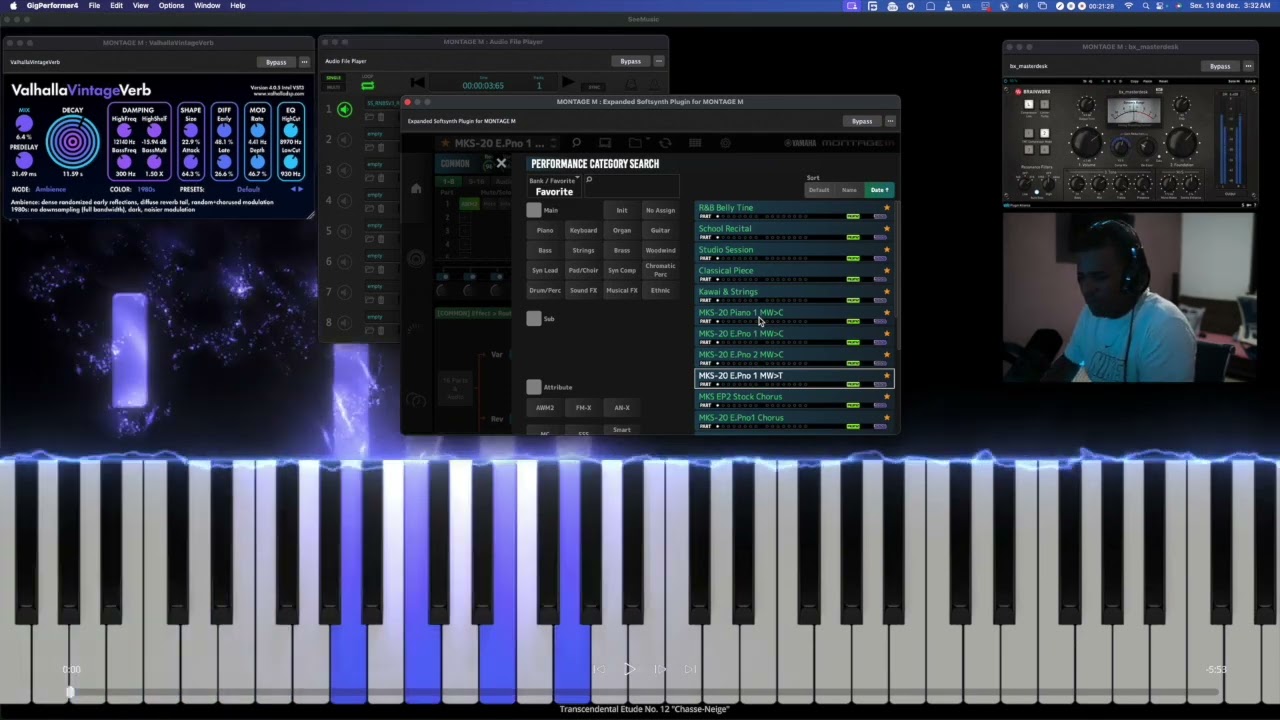Select the Piano category button

coord(545,230)
